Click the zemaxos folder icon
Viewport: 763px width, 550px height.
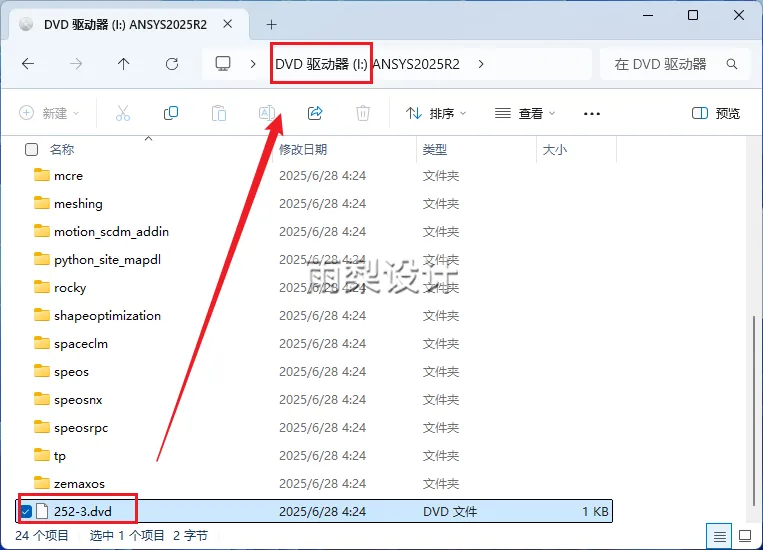(x=42, y=483)
